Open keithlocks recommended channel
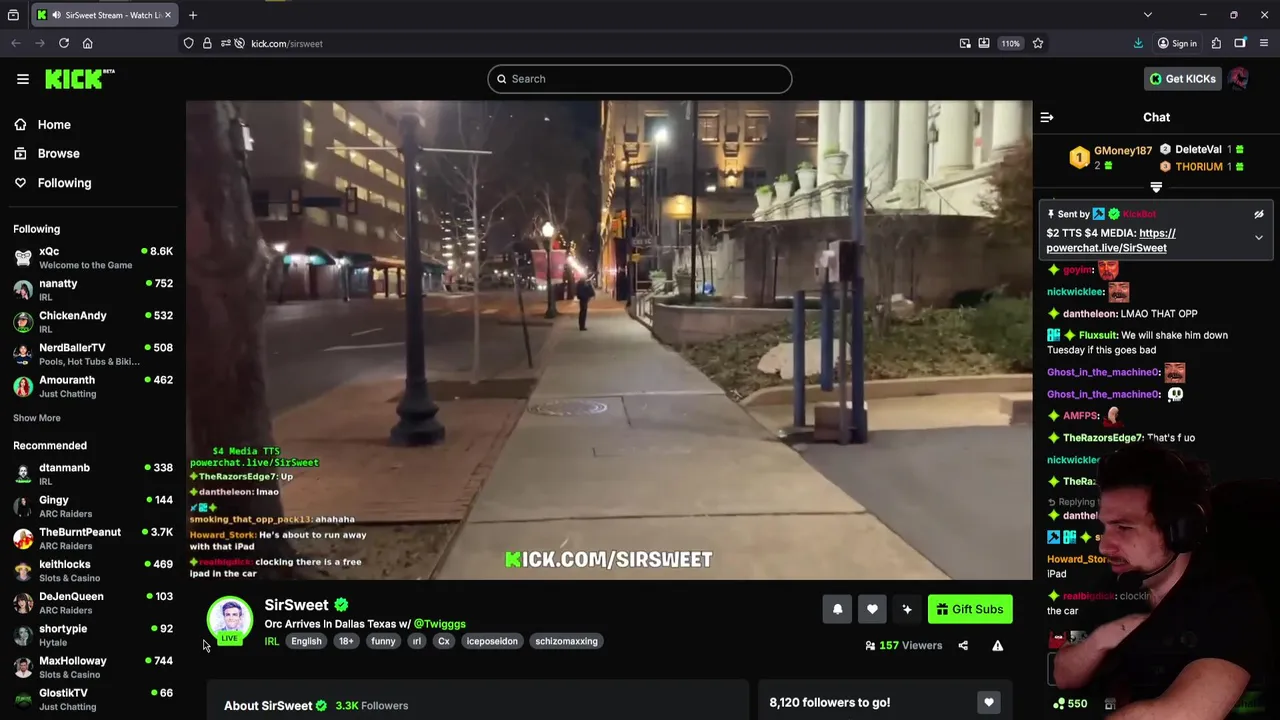This screenshot has height=720, width=1280. (x=93, y=571)
